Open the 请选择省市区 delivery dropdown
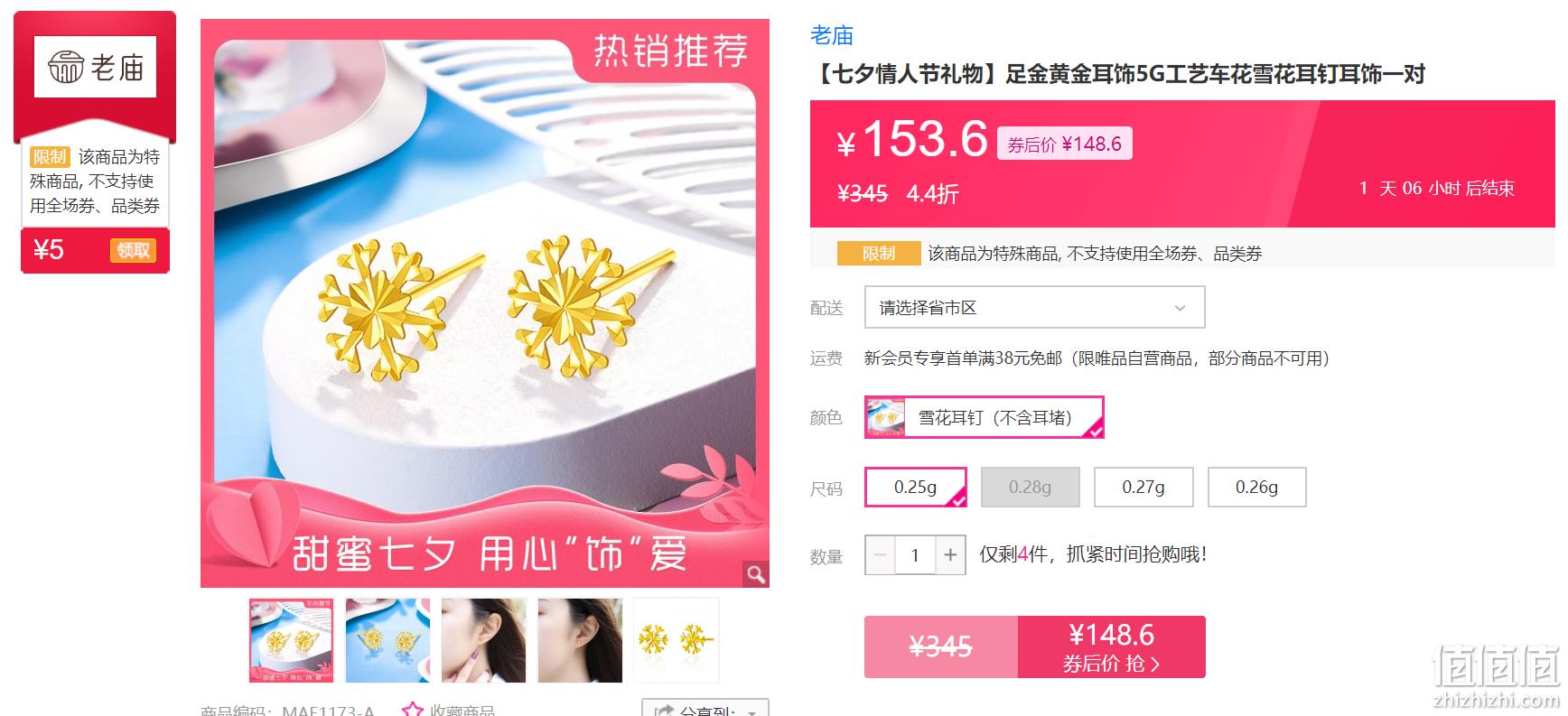 (x=1034, y=308)
